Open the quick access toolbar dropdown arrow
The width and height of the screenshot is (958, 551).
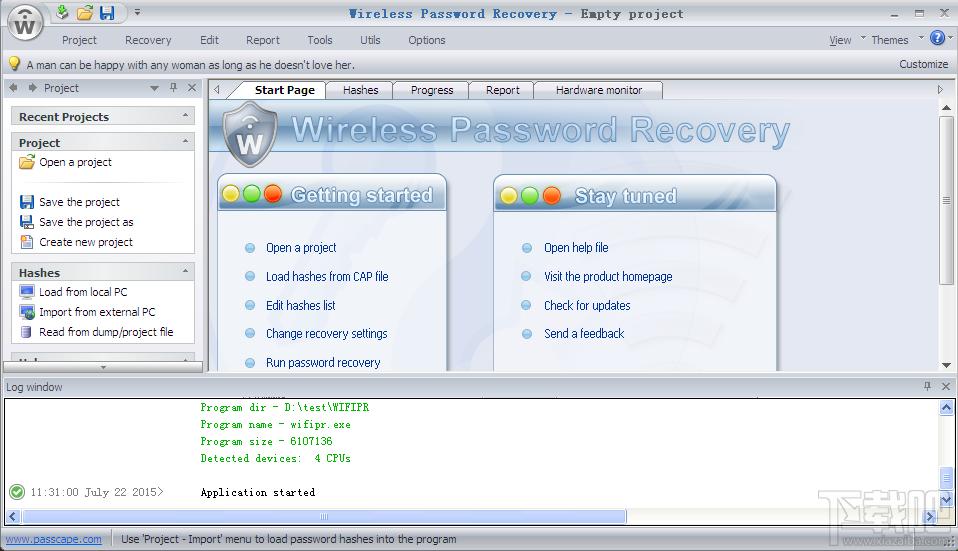137,12
